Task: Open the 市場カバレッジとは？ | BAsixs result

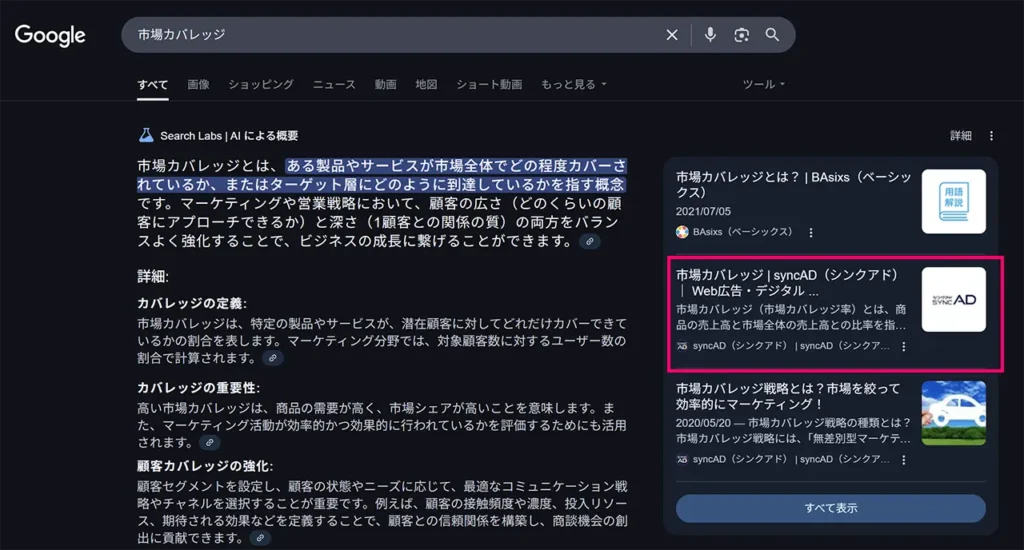Action: pos(793,185)
